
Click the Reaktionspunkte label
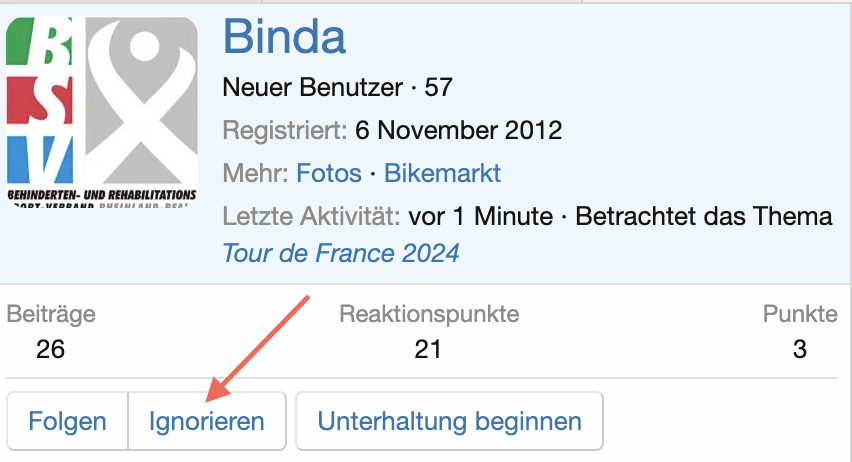[429, 315]
